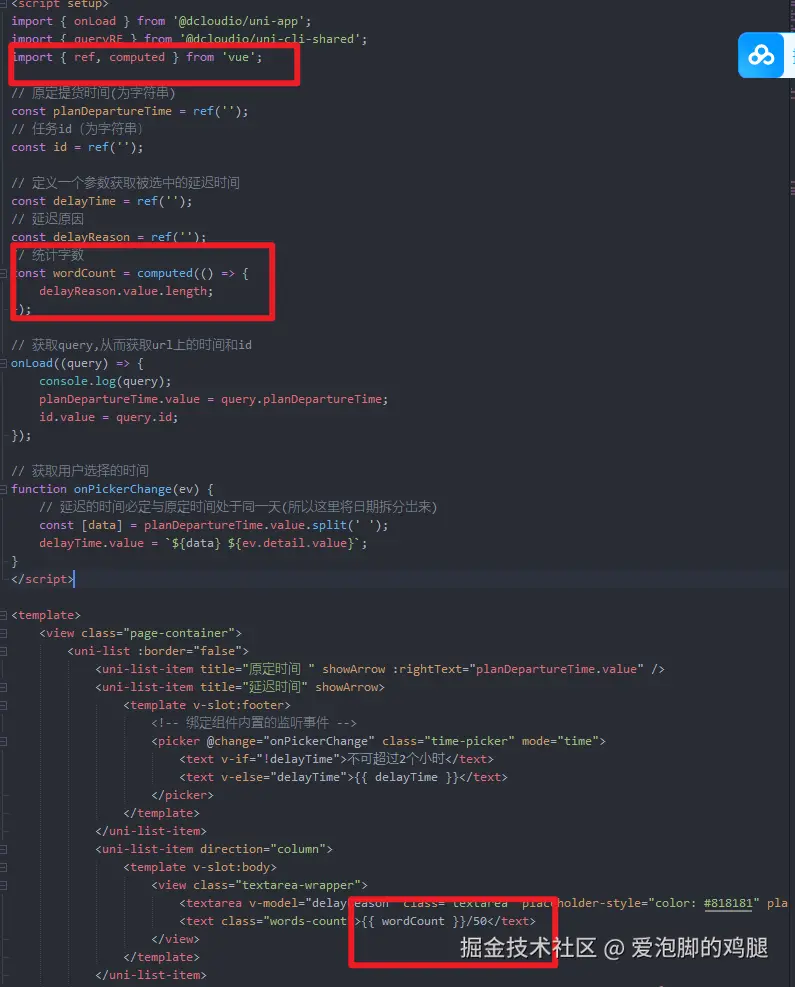Image resolution: width=795 pixels, height=987 pixels.
Task: Click the comment 任务id (为字符串)
Action: point(77,129)
